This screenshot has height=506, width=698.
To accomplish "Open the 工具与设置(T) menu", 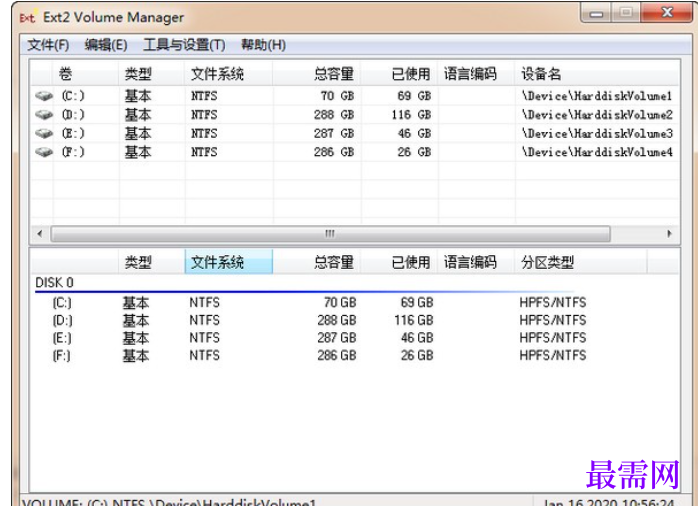I will [x=184, y=45].
